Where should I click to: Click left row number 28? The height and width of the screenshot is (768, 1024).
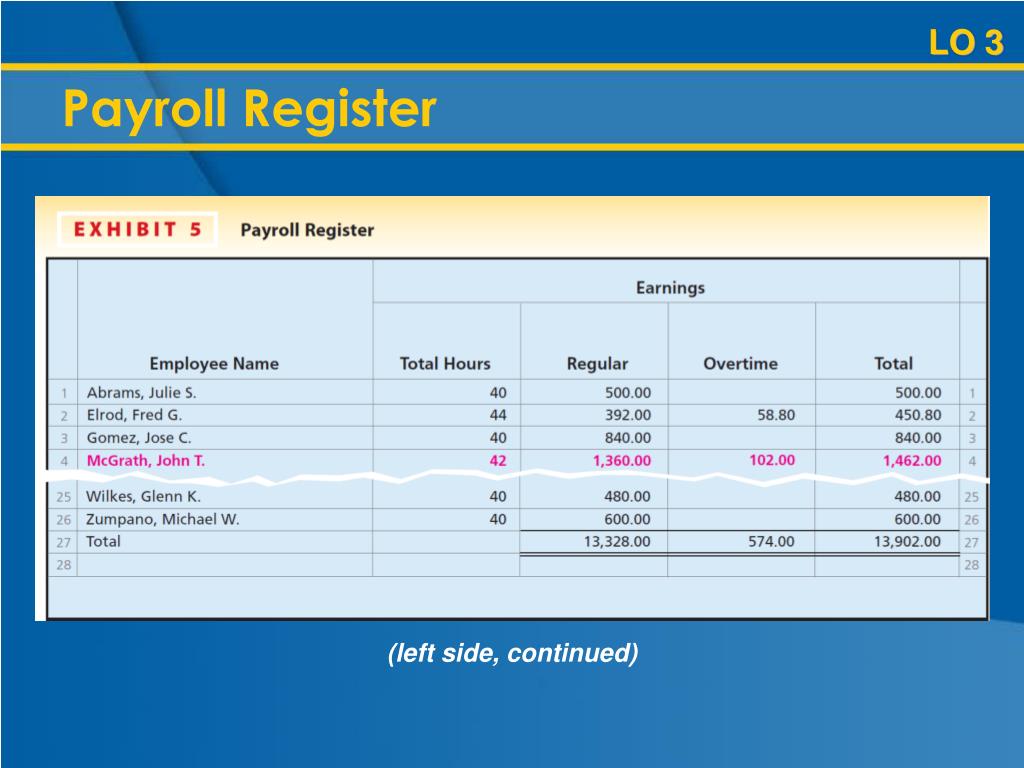coord(63,565)
